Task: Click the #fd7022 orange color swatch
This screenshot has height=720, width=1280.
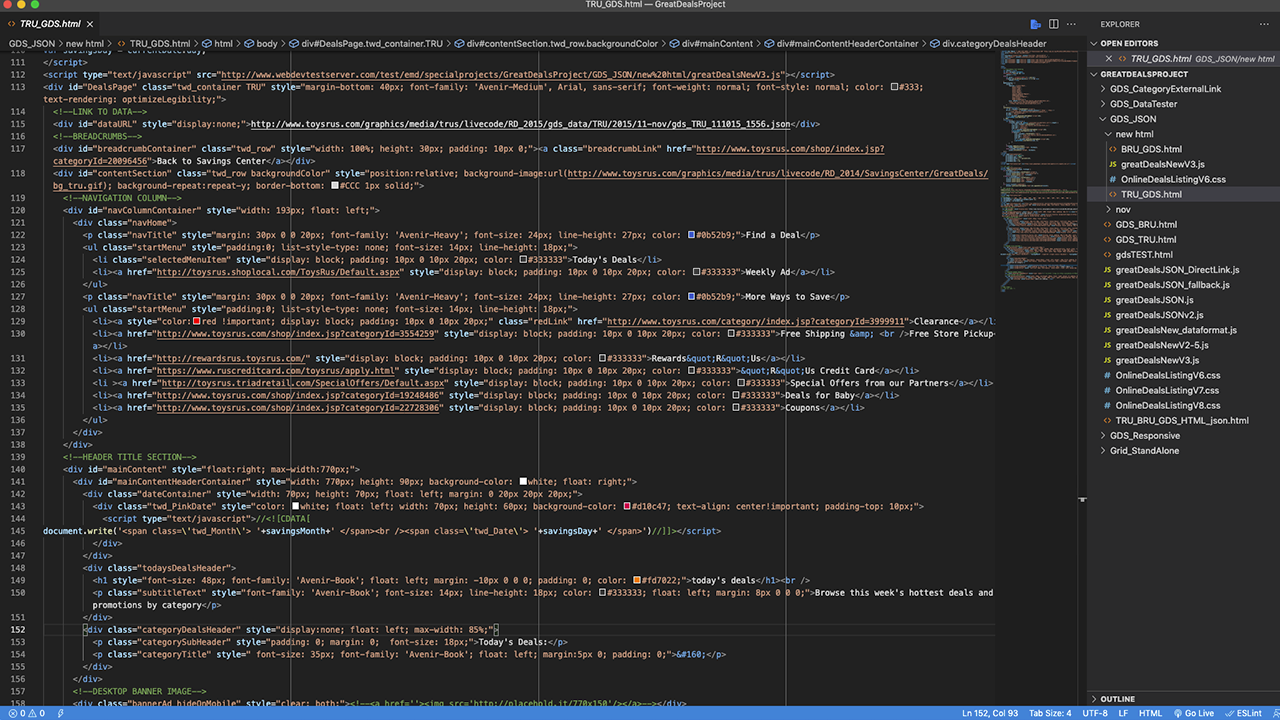Action: [x=638, y=580]
